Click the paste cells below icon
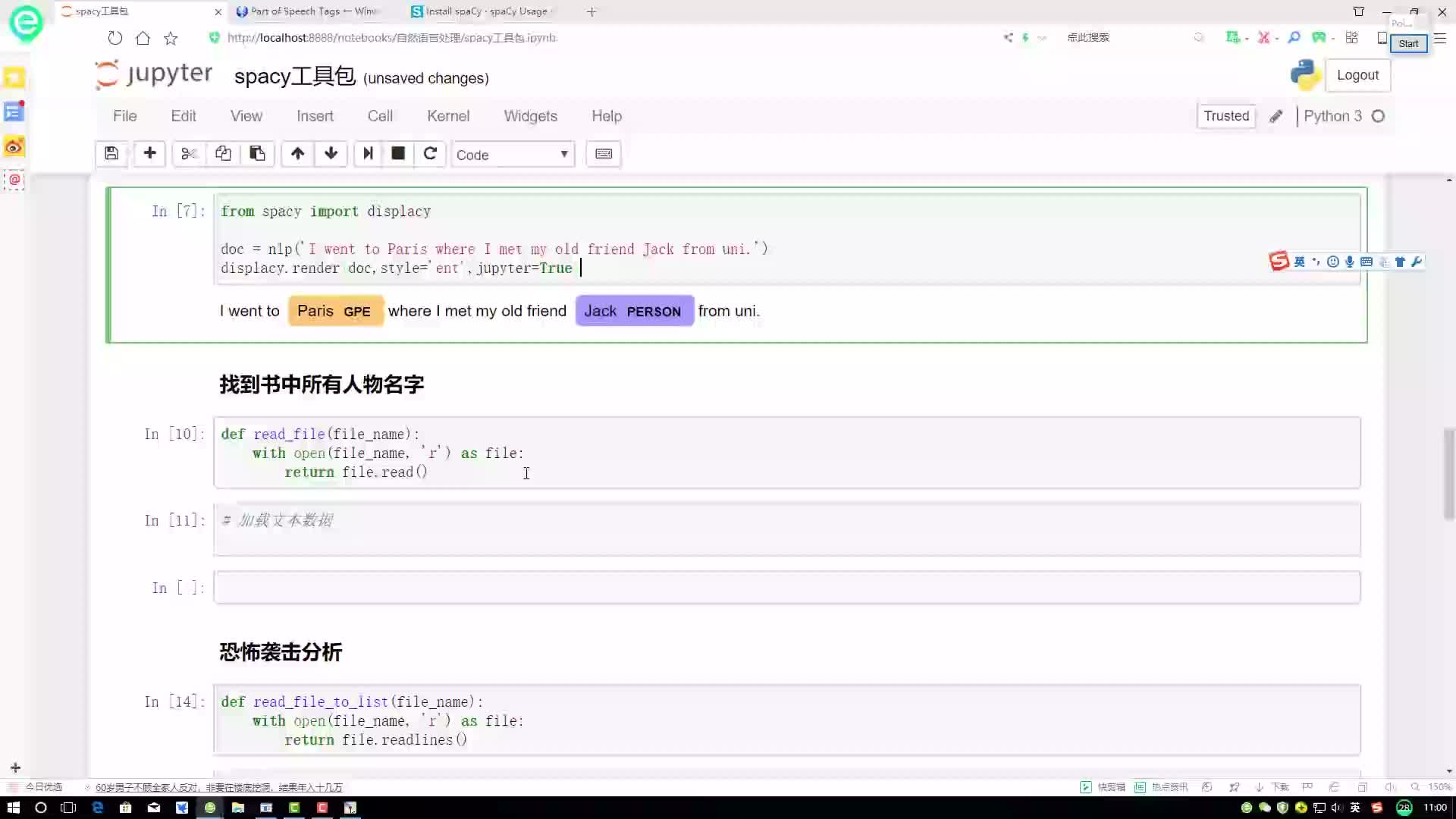The width and height of the screenshot is (1456, 819). (x=257, y=154)
